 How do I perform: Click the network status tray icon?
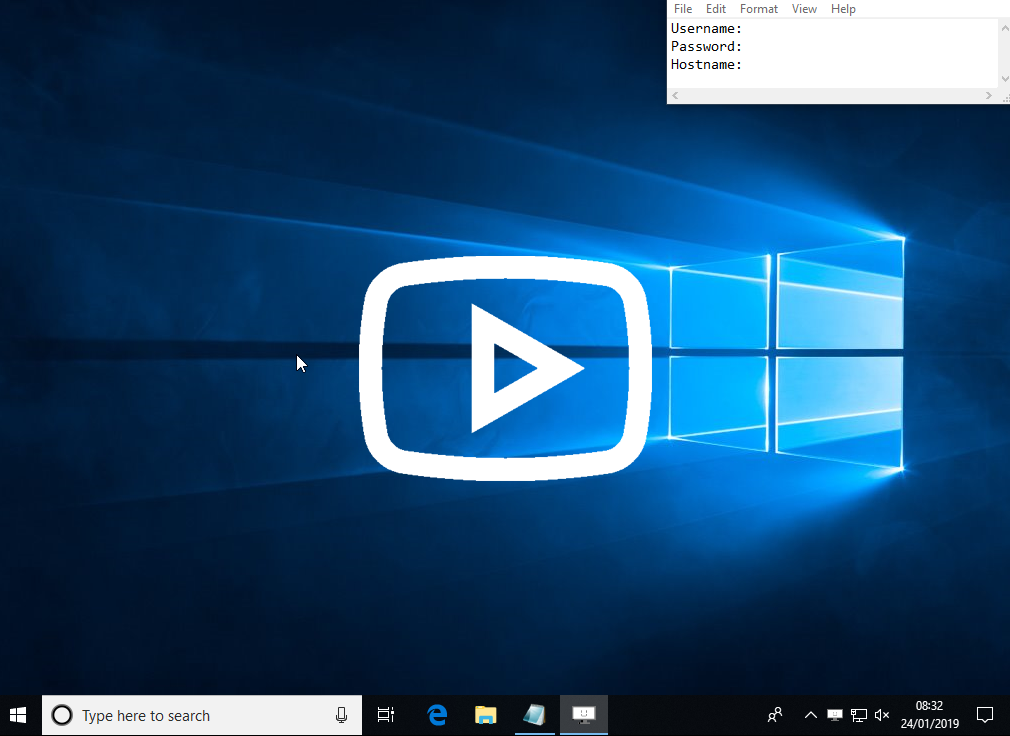[859, 715]
